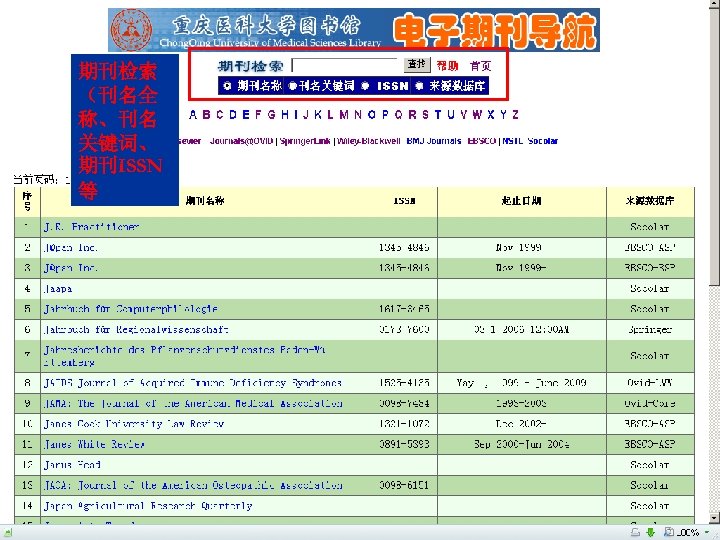The height and width of the screenshot is (540, 720).
Task: Click the Ovid-LWW source cell in row 8
Action: [650, 383]
